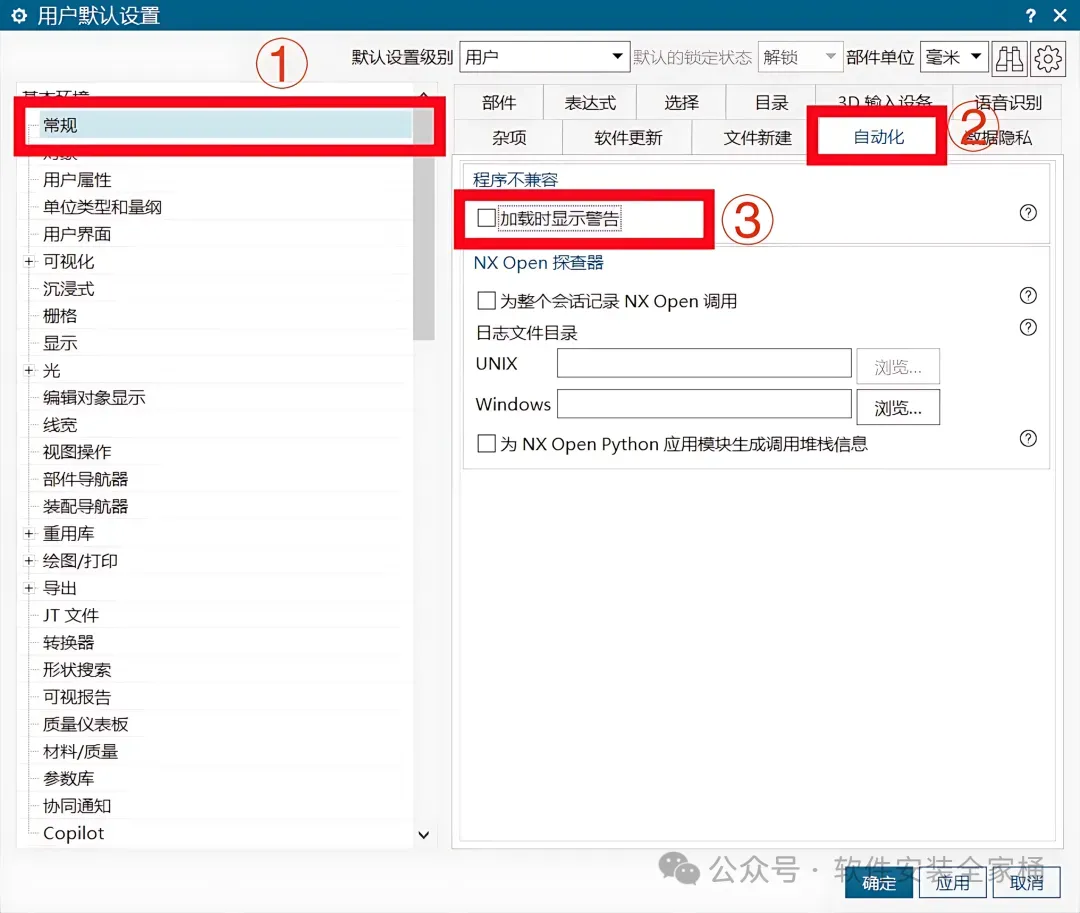Switch to the 软件更新 tab
Screen dimensions: 1080x913
click(x=627, y=138)
